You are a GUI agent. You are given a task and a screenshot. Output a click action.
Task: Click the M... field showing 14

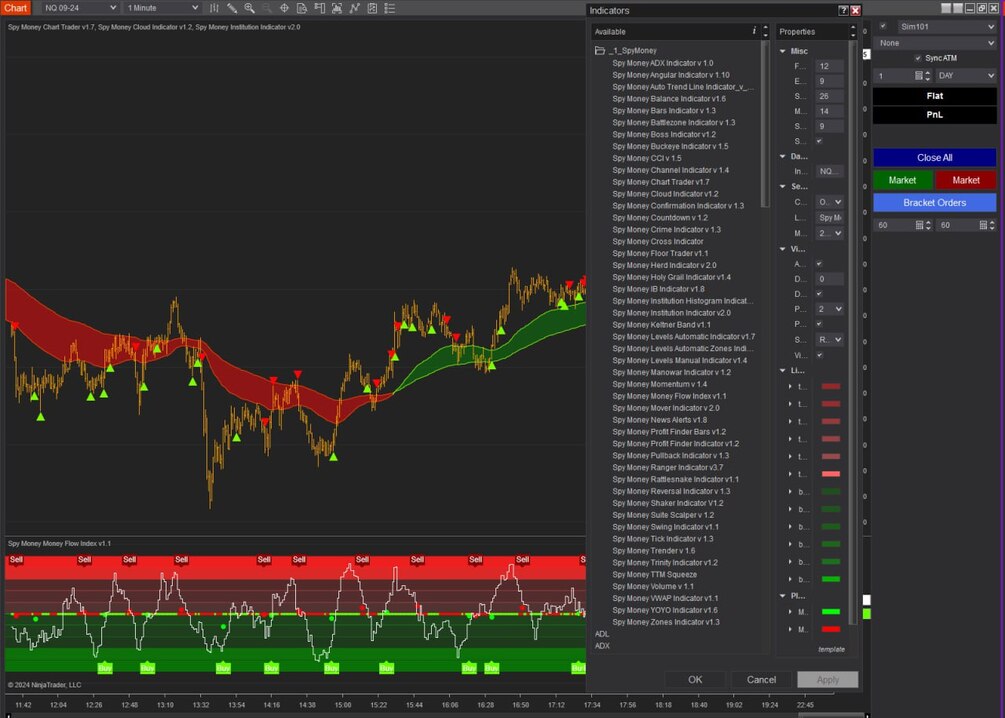point(829,112)
